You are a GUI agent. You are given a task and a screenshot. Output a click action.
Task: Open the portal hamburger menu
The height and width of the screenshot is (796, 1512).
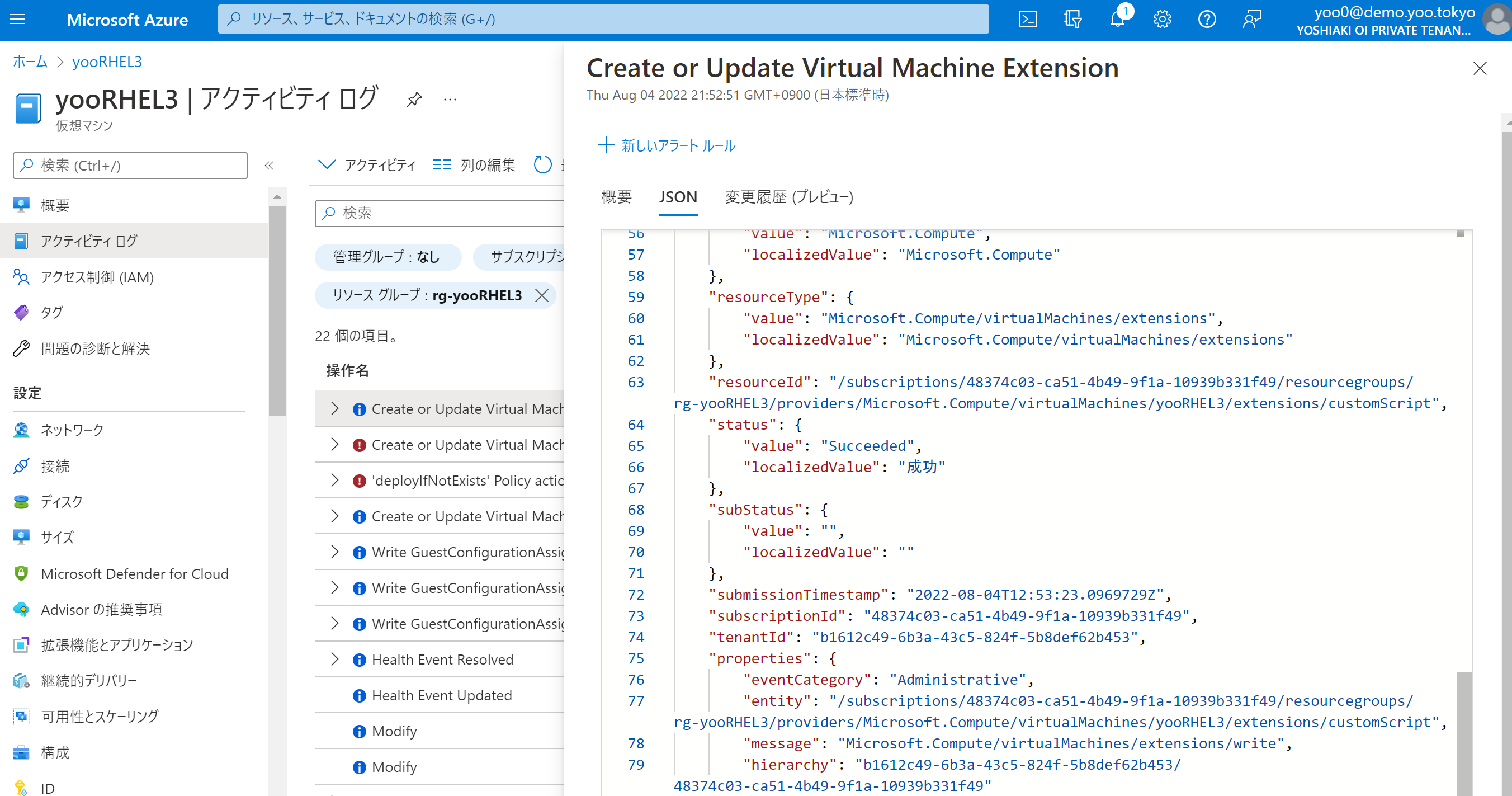[x=17, y=19]
